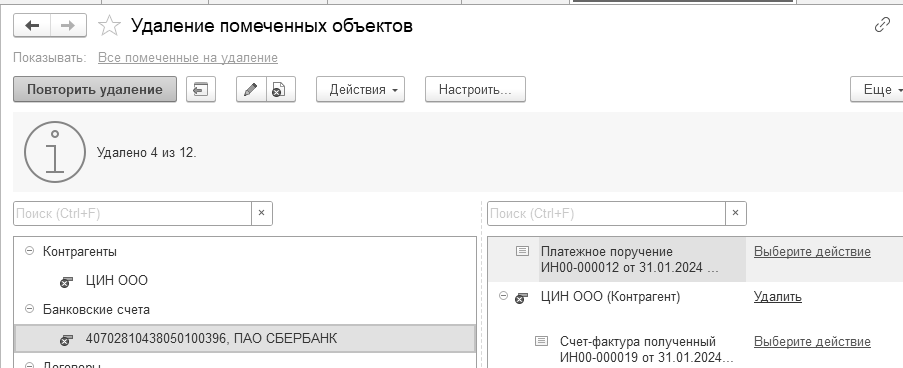This screenshot has height=368, width=903.
Task: Go forward with the right arrow button
Action: (x=68, y=25)
